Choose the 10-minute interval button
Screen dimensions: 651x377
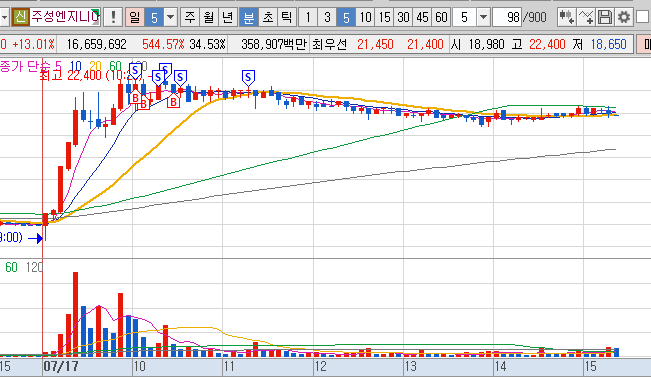click(x=365, y=17)
